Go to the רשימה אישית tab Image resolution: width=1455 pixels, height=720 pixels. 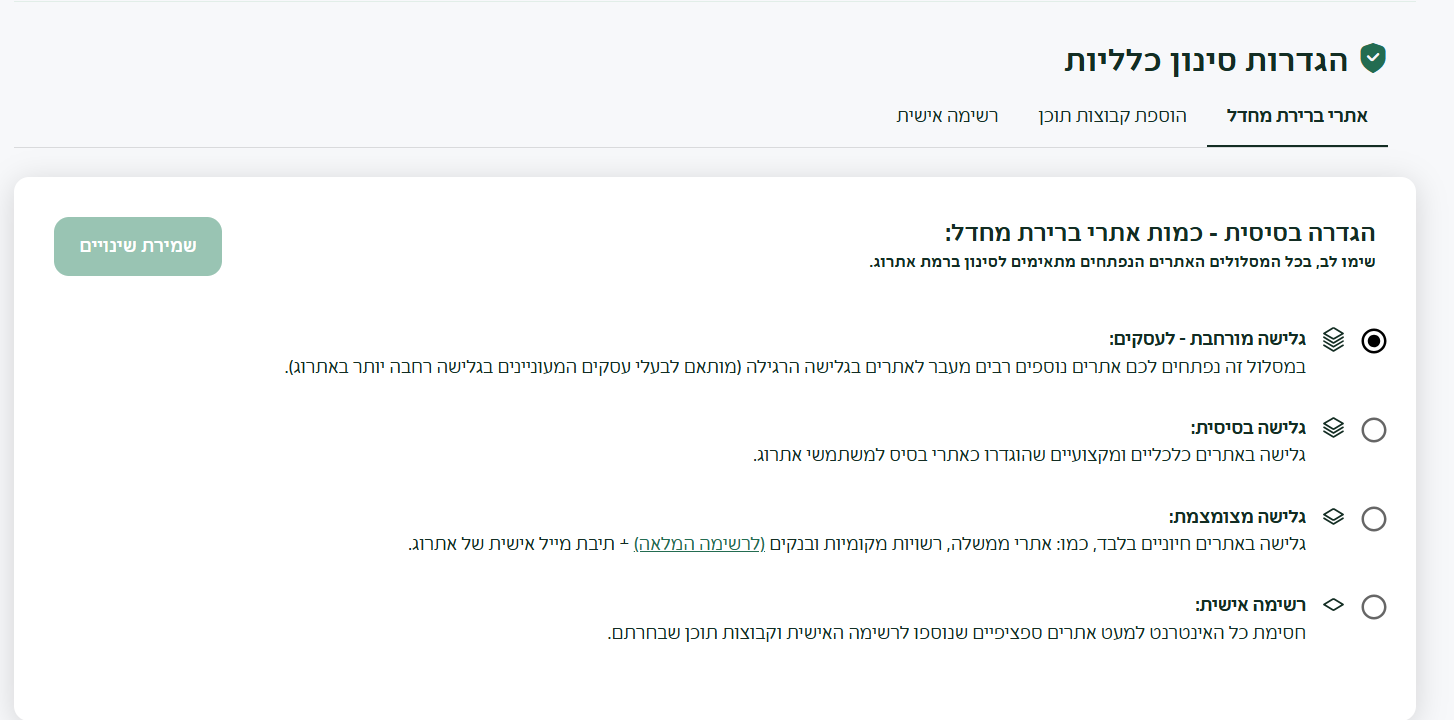point(947,116)
